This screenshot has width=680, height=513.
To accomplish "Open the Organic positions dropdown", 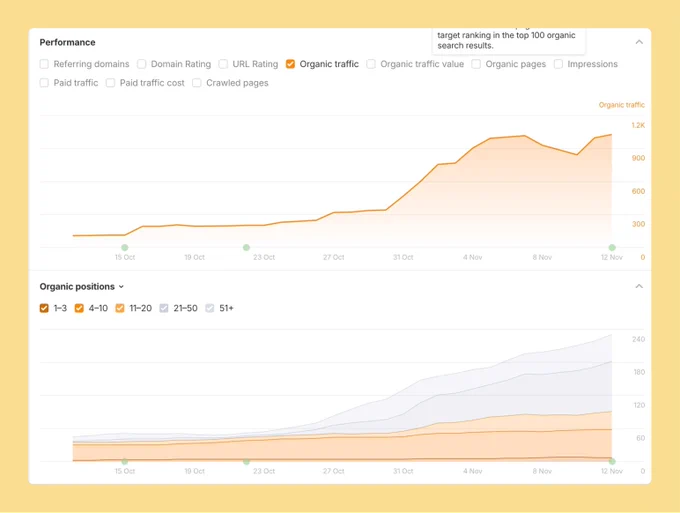I will (x=82, y=287).
